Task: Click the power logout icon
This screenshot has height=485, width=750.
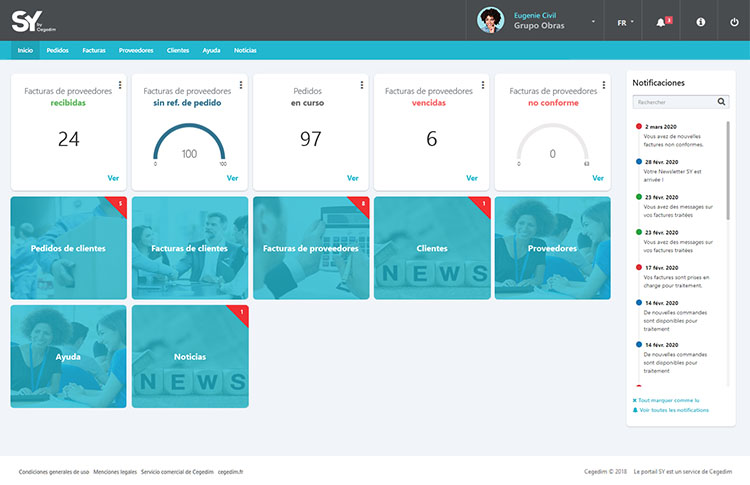Action: [x=733, y=21]
